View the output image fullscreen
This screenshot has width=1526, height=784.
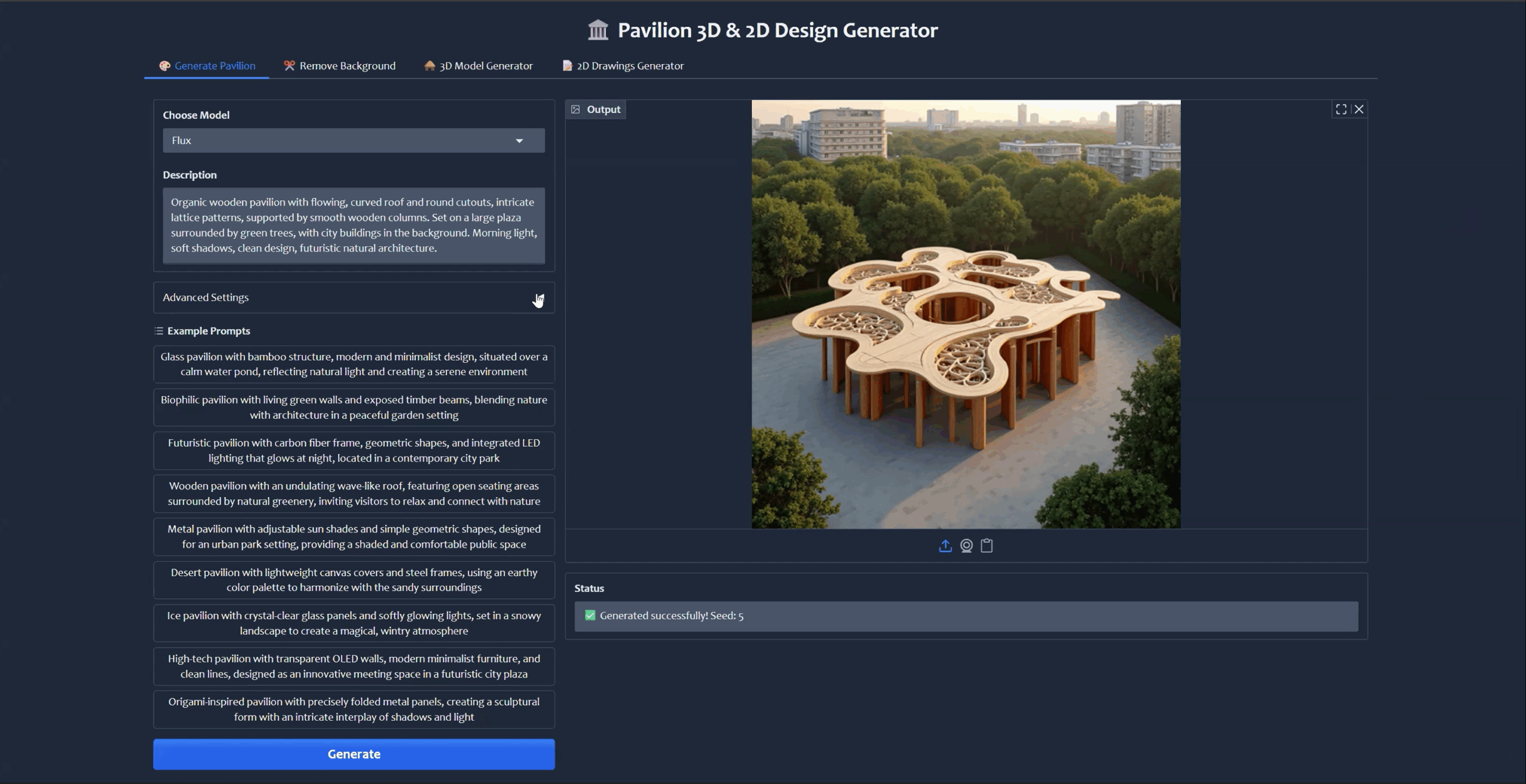click(x=1341, y=109)
